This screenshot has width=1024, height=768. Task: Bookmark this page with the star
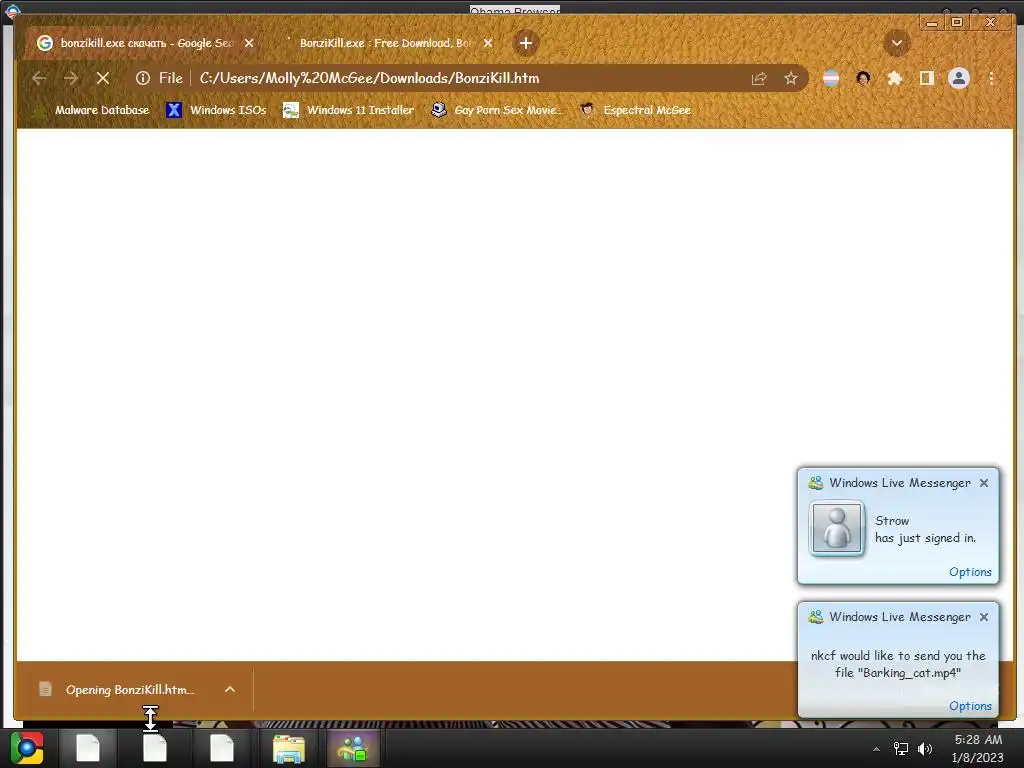tap(791, 79)
